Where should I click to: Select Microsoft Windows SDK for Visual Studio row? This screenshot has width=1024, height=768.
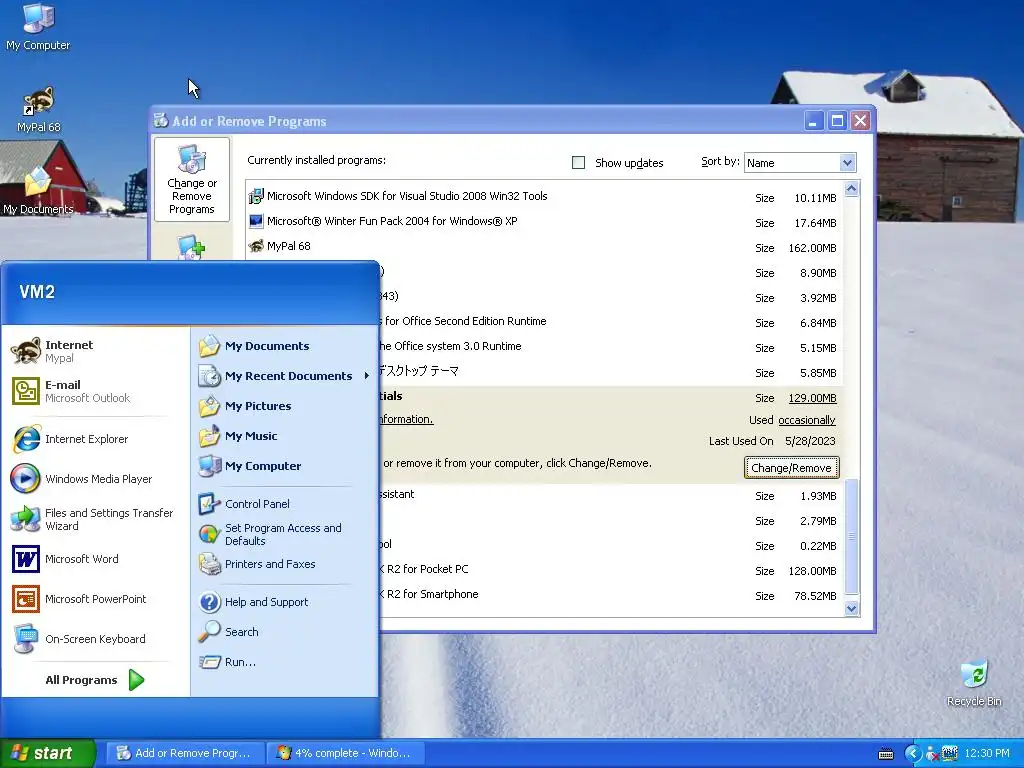545,197
